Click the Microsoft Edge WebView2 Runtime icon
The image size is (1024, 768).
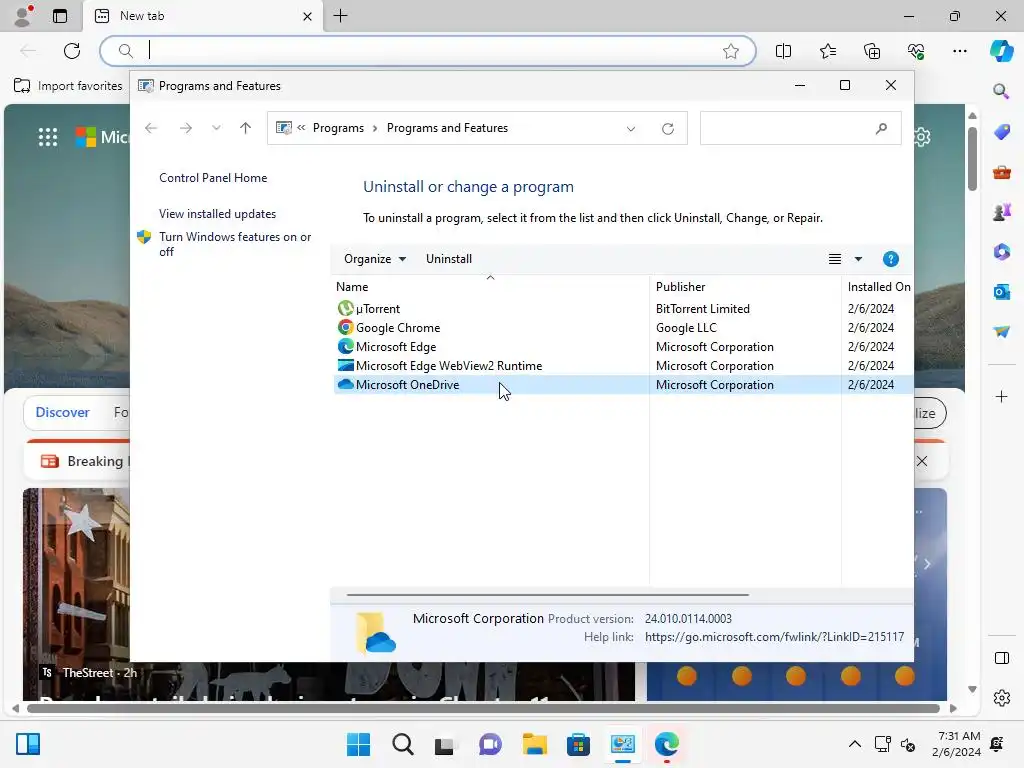(345, 366)
